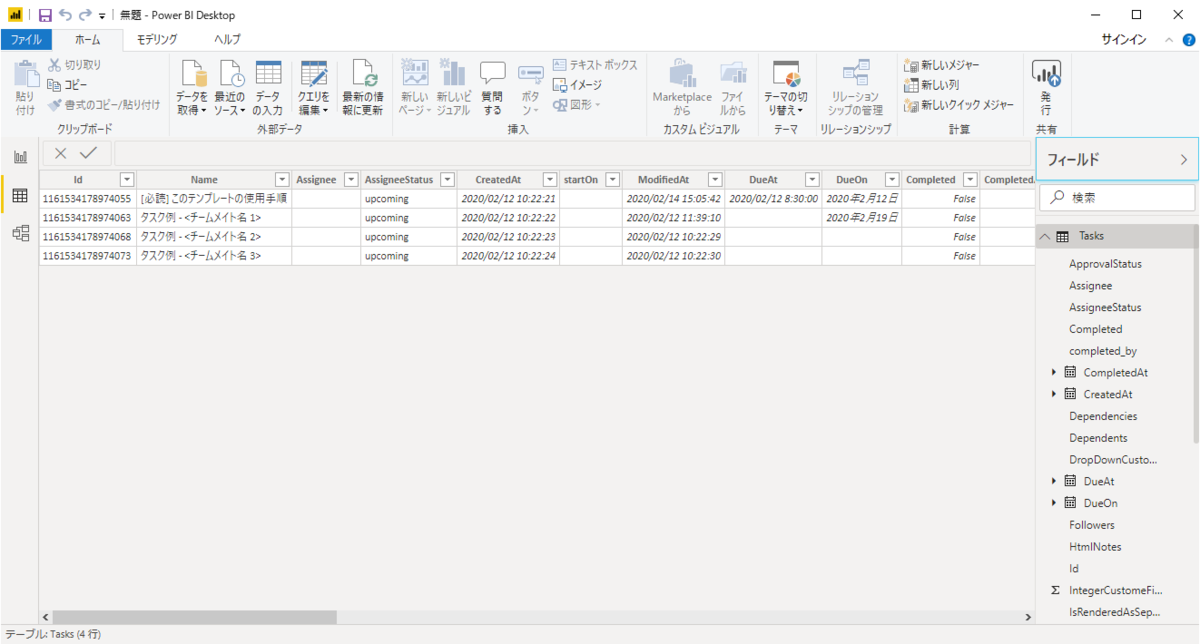Screen dimensions: 1200x644
Task: Click 新しい列 new column
Action: tap(931, 84)
